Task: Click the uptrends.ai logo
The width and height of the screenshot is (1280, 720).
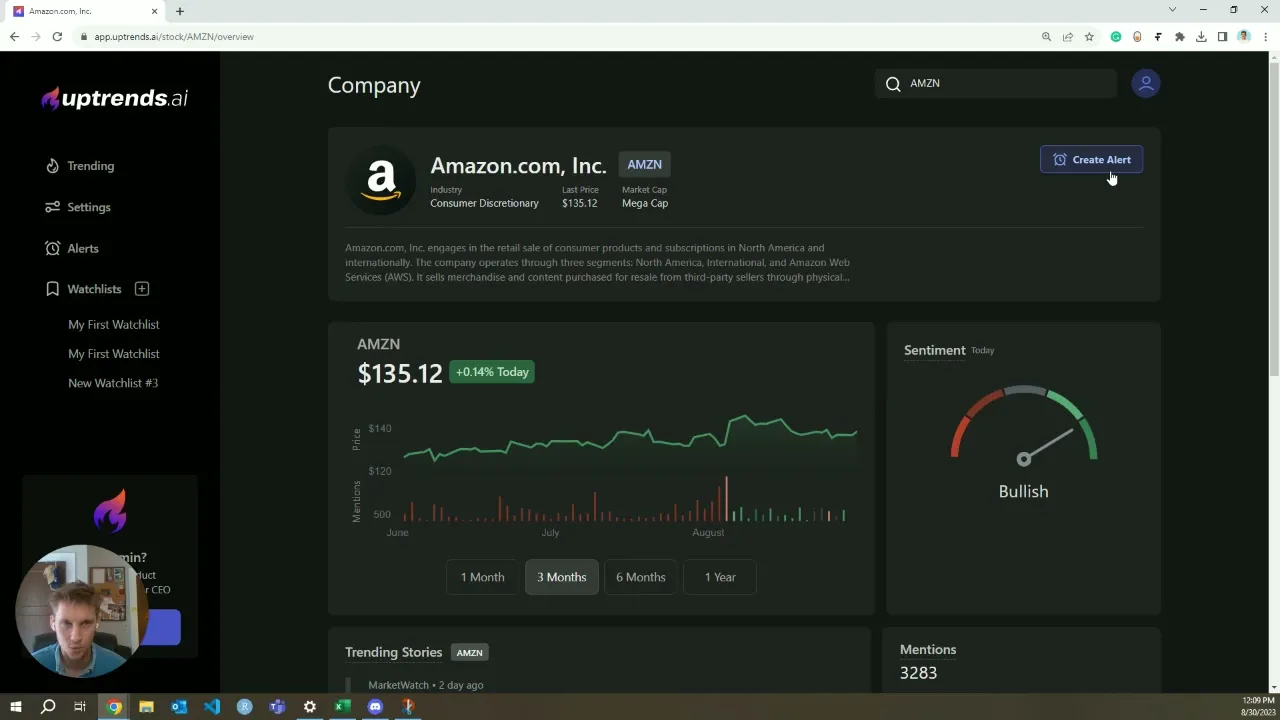Action: (x=114, y=98)
